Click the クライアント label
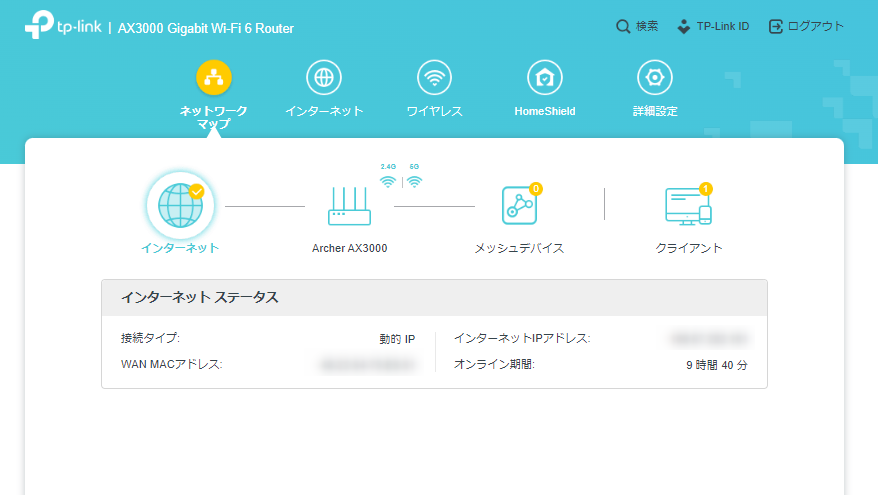The height and width of the screenshot is (495, 878). [689, 248]
